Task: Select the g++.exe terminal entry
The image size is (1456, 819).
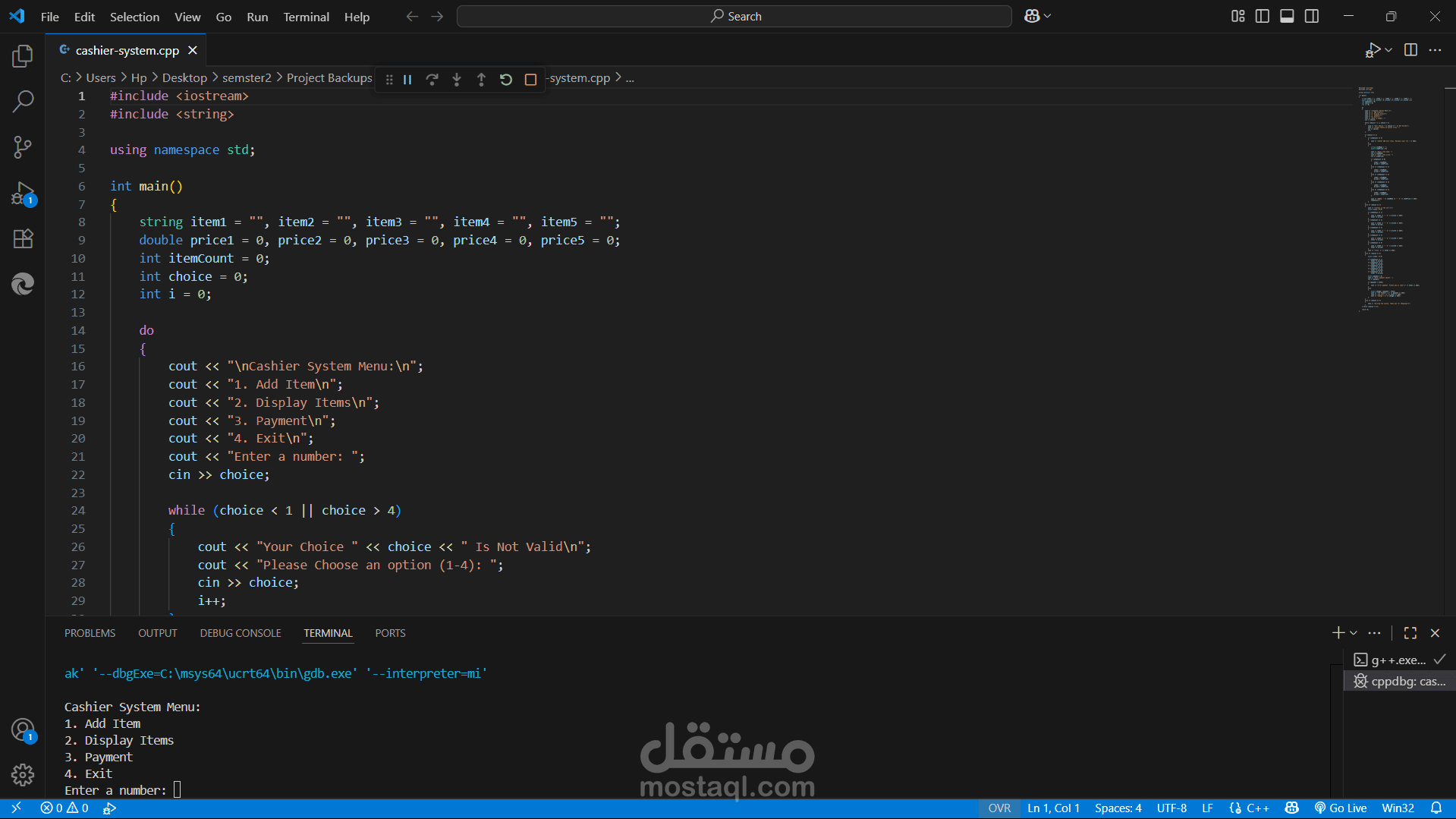Action: click(x=1400, y=660)
